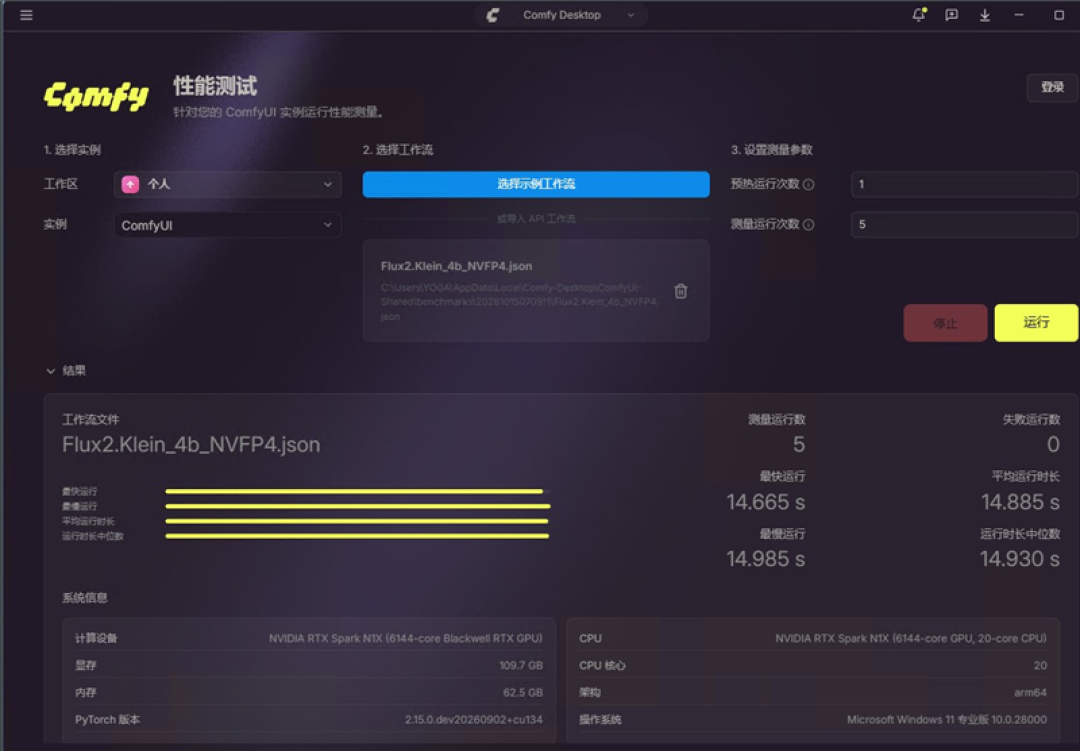Click the red 停止 button
1080x751 pixels.
point(945,322)
